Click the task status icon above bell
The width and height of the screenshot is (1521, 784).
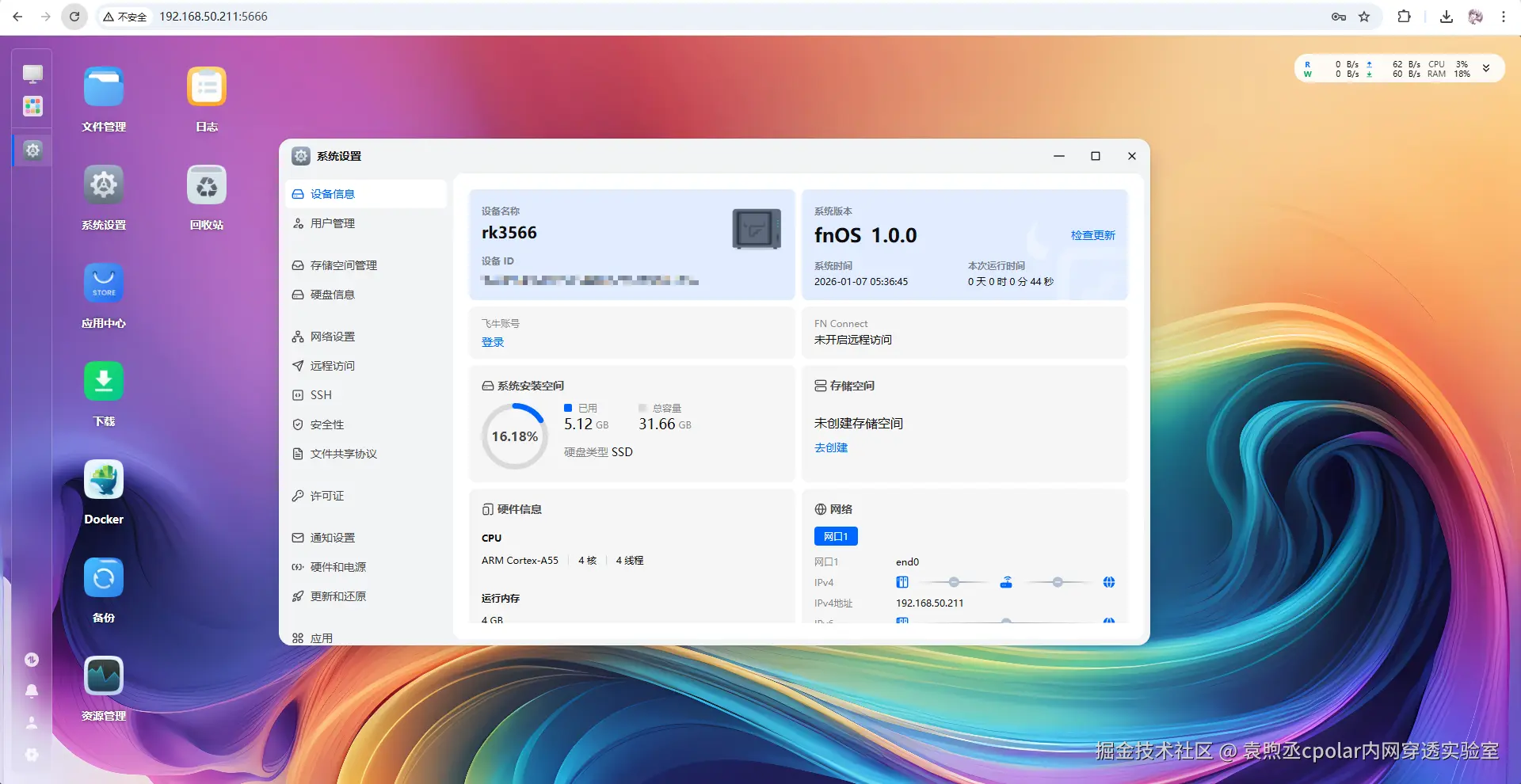(32, 660)
